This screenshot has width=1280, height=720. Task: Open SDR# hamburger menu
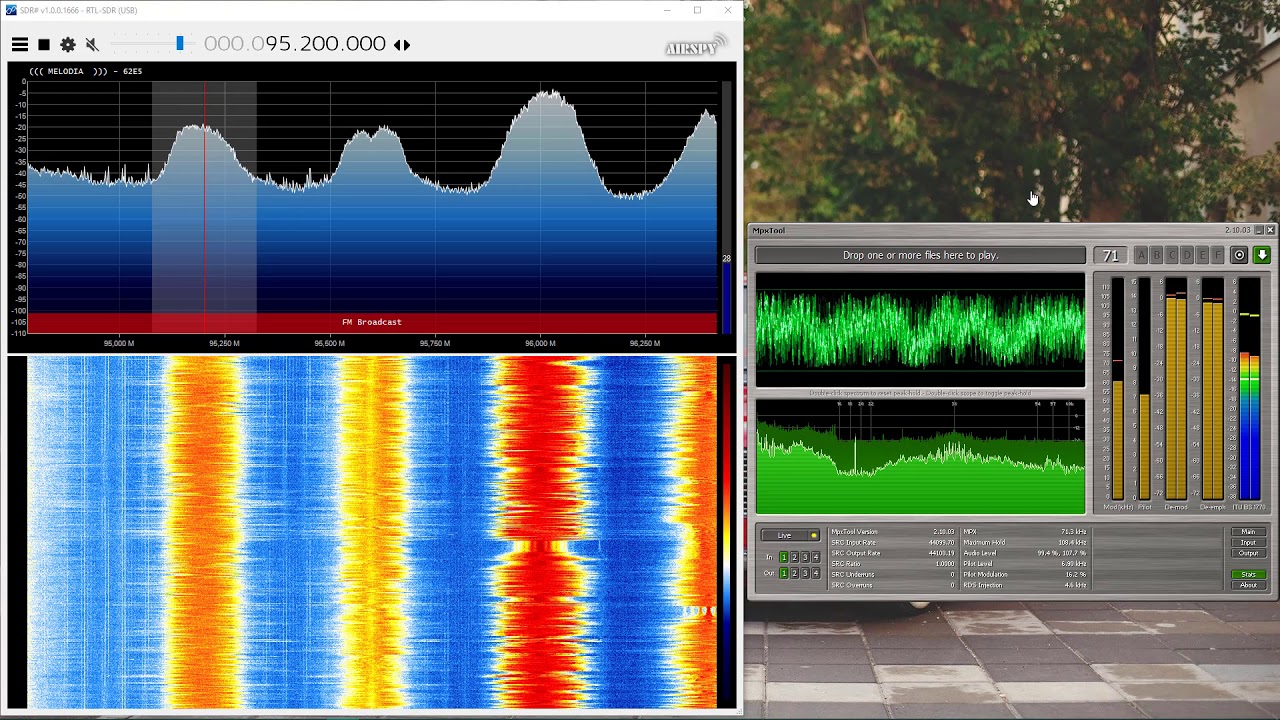tap(20, 44)
